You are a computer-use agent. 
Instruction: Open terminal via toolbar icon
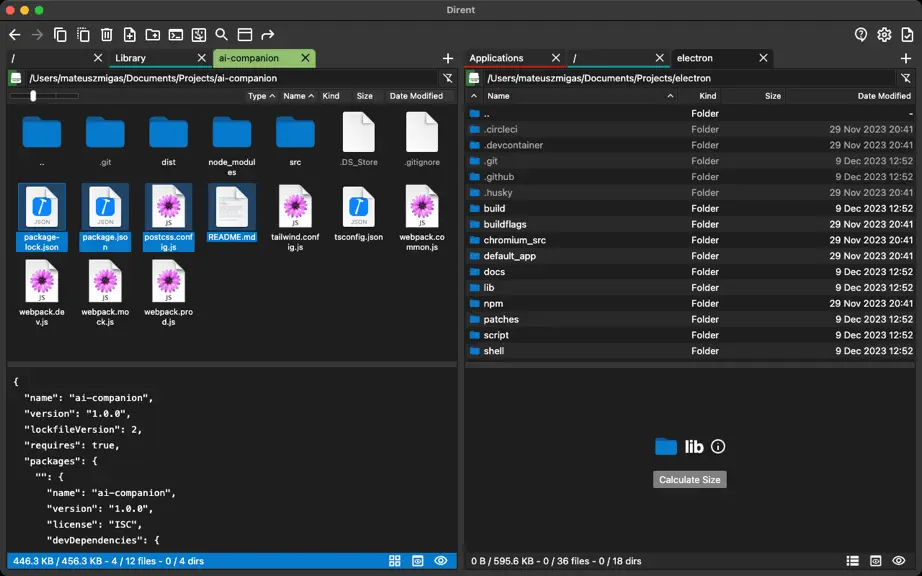click(176, 35)
